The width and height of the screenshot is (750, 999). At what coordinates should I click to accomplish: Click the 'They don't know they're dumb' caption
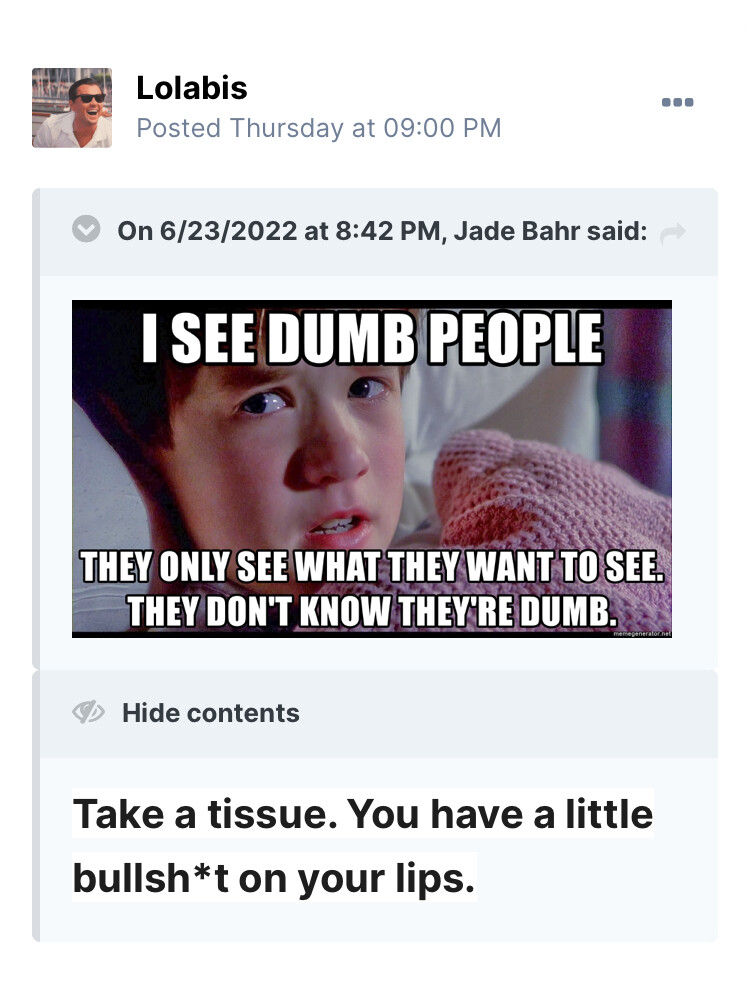372,611
